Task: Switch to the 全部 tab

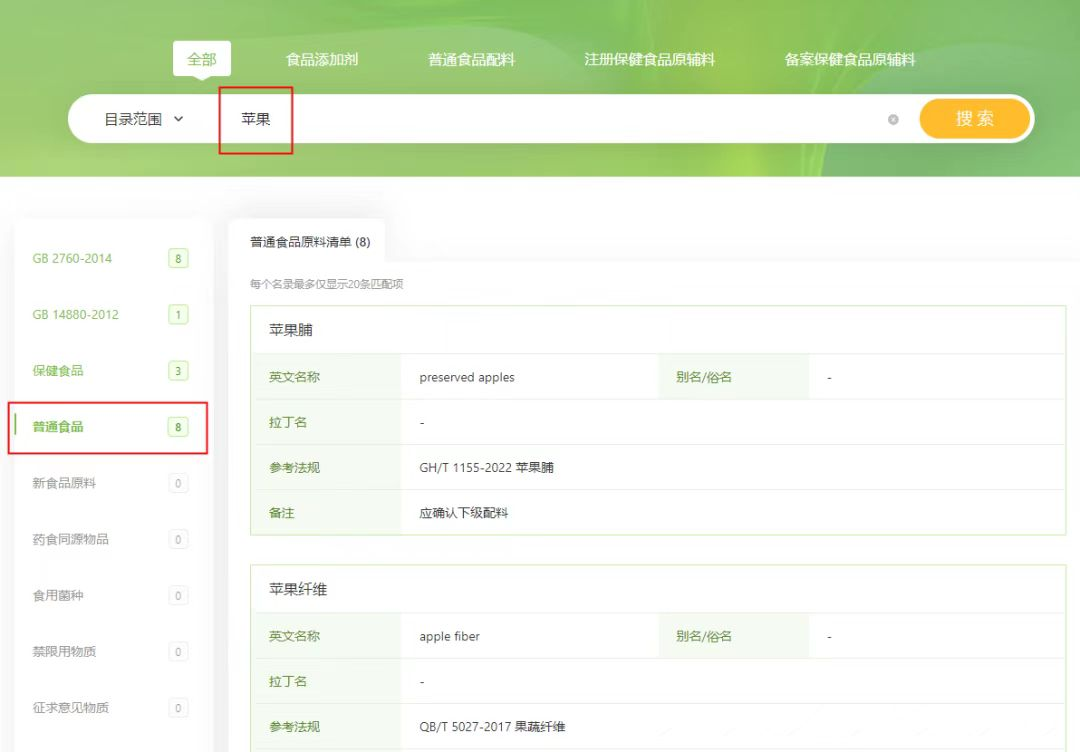Action: point(202,58)
